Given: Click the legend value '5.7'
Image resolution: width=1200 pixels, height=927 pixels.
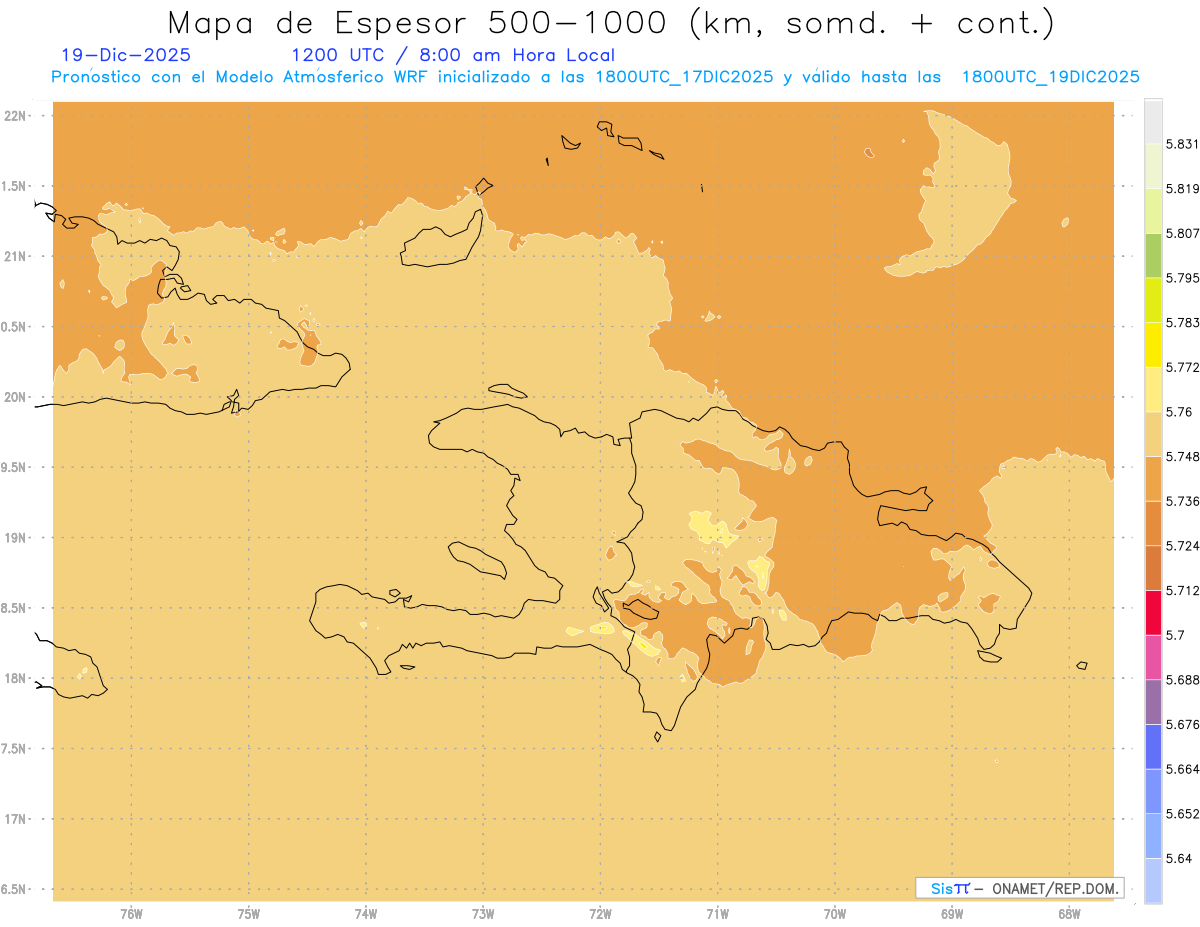Looking at the screenshot, I should tap(1175, 635).
